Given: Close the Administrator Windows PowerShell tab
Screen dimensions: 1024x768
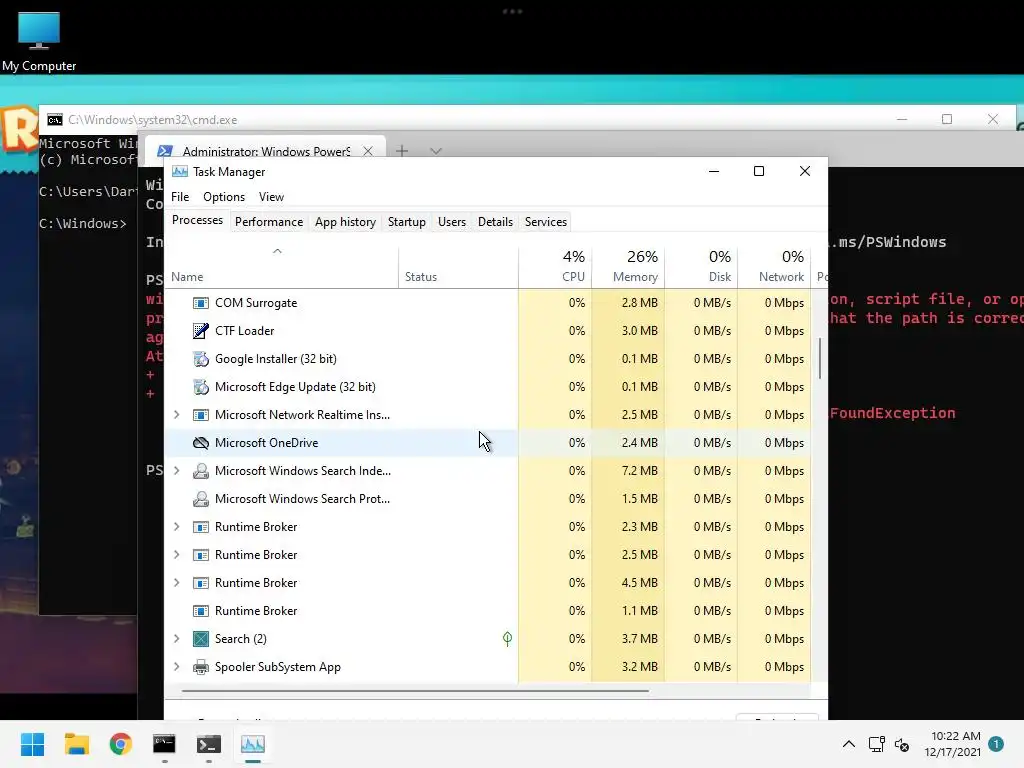Looking at the screenshot, I should click(x=368, y=152).
